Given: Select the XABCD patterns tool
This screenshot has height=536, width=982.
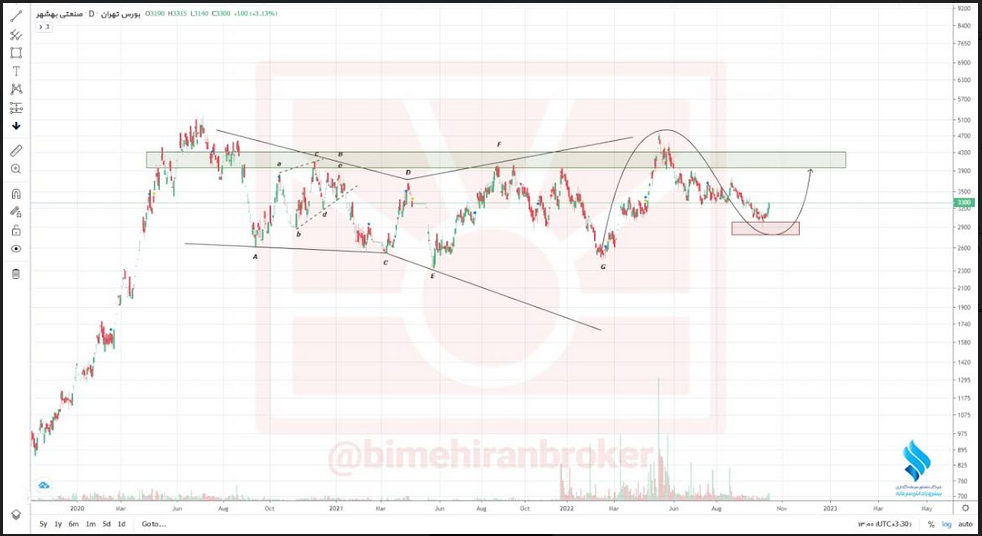Looking at the screenshot, I should pos(16,89).
